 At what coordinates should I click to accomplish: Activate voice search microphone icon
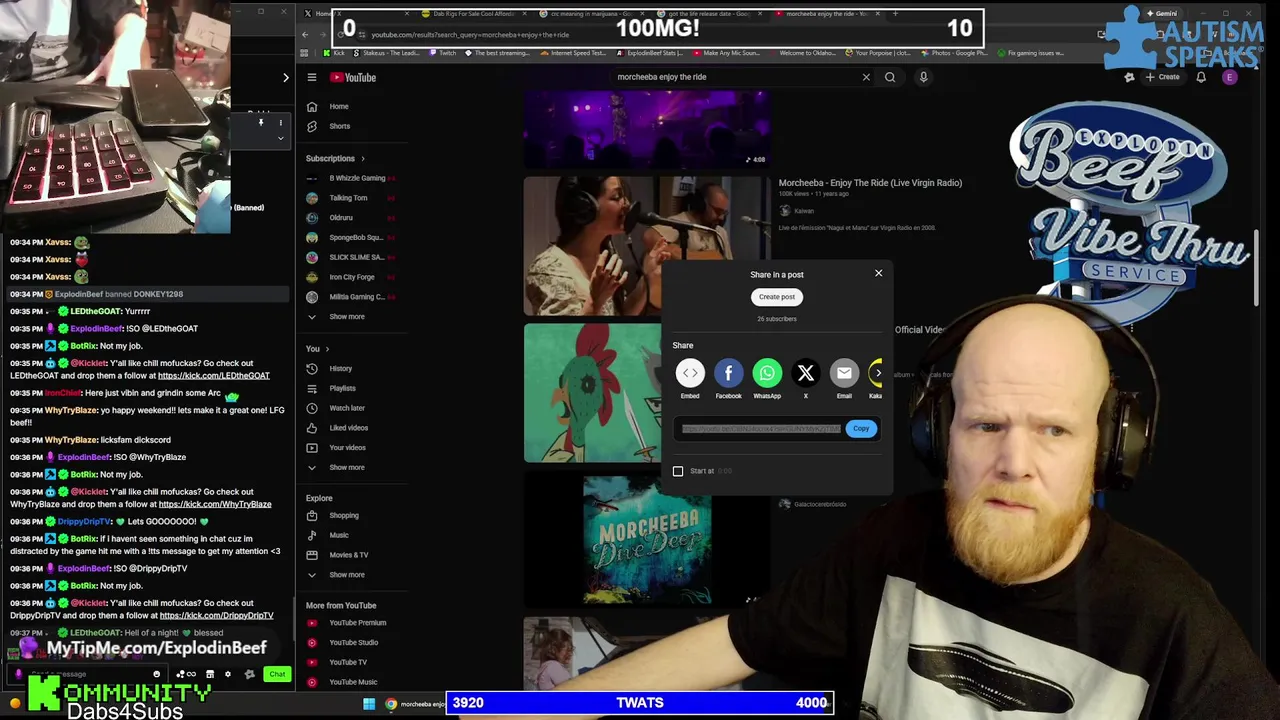[x=923, y=77]
